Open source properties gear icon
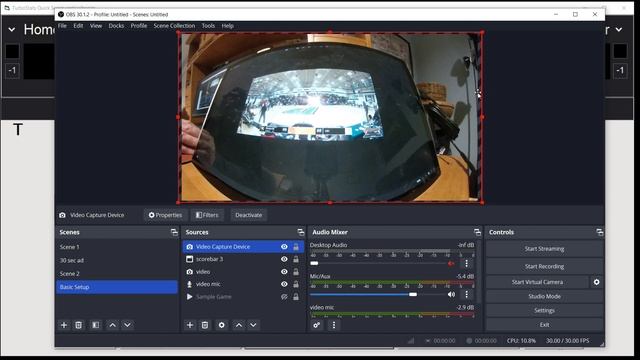The image size is (640, 360). coord(222,325)
